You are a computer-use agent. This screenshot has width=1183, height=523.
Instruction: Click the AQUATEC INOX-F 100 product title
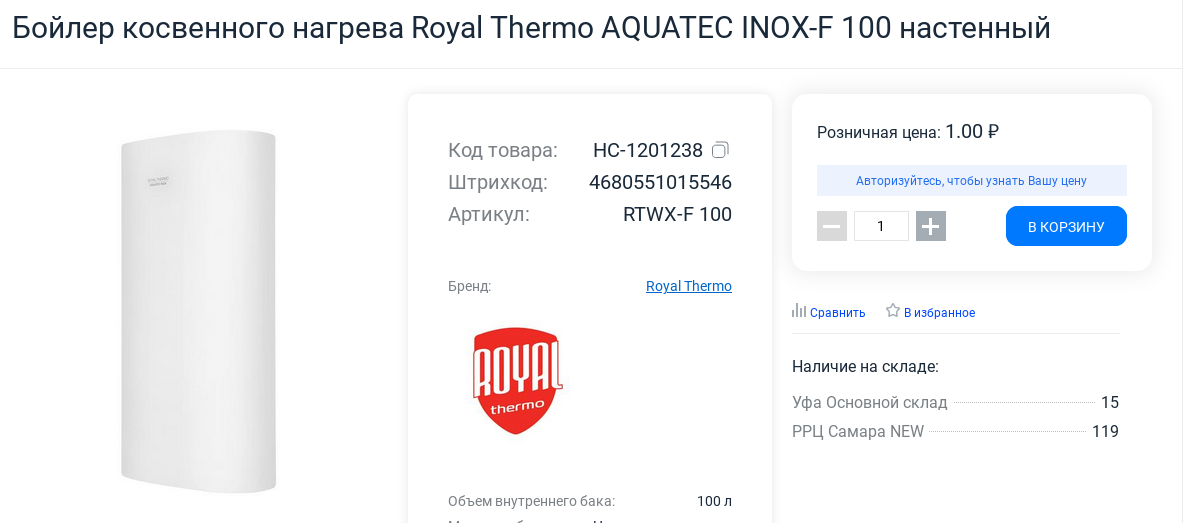[531, 28]
